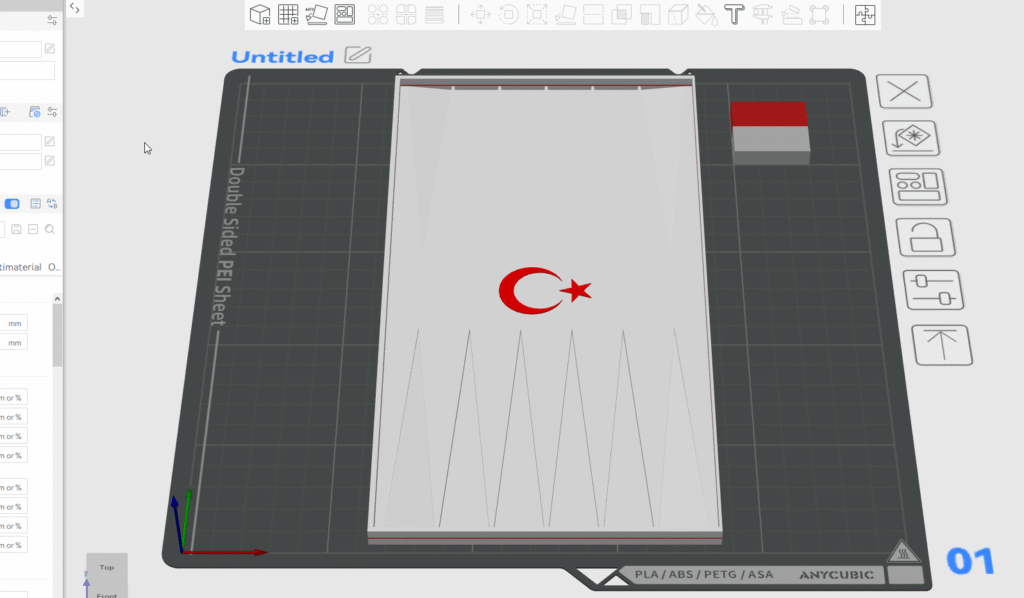
Task: Click the red filament wipe tower block
Action: pyautogui.click(x=769, y=113)
